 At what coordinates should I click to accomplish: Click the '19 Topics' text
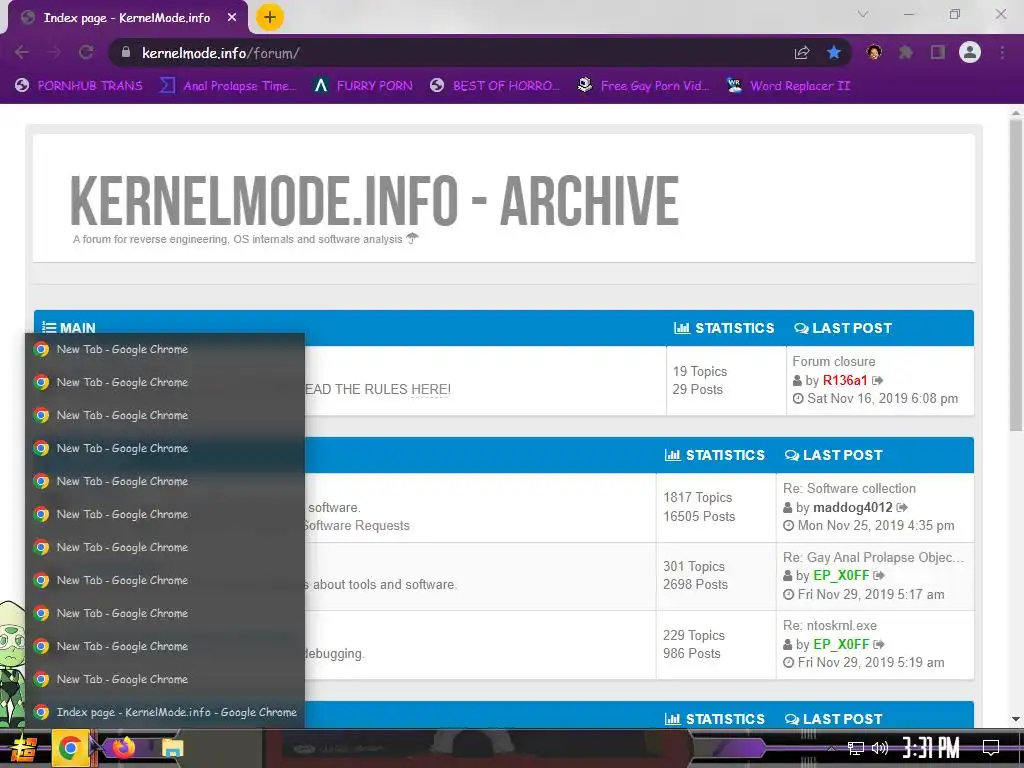click(x=699, y=371)
